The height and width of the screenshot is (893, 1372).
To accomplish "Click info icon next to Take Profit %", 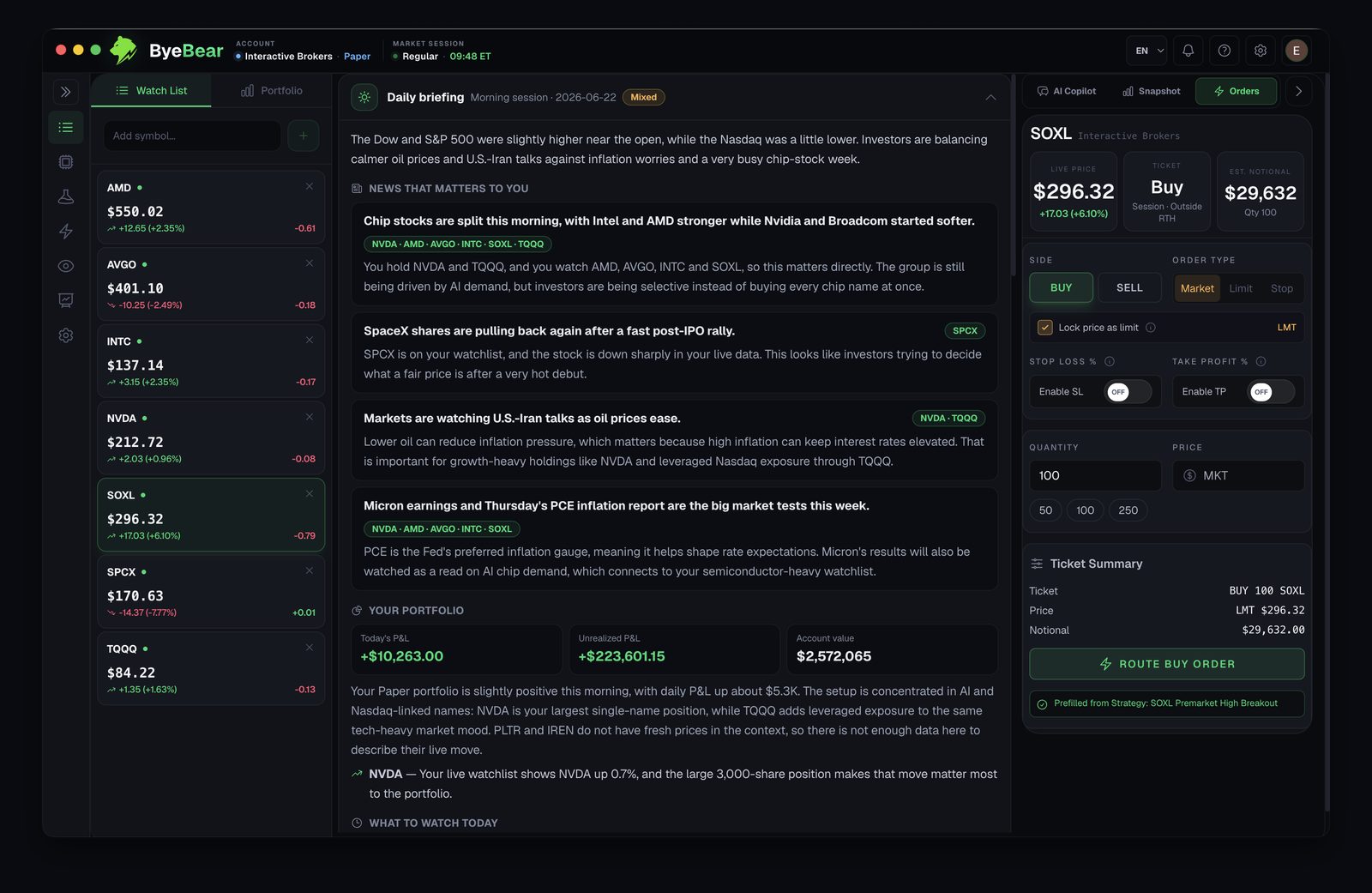I will coord(1261,361).
